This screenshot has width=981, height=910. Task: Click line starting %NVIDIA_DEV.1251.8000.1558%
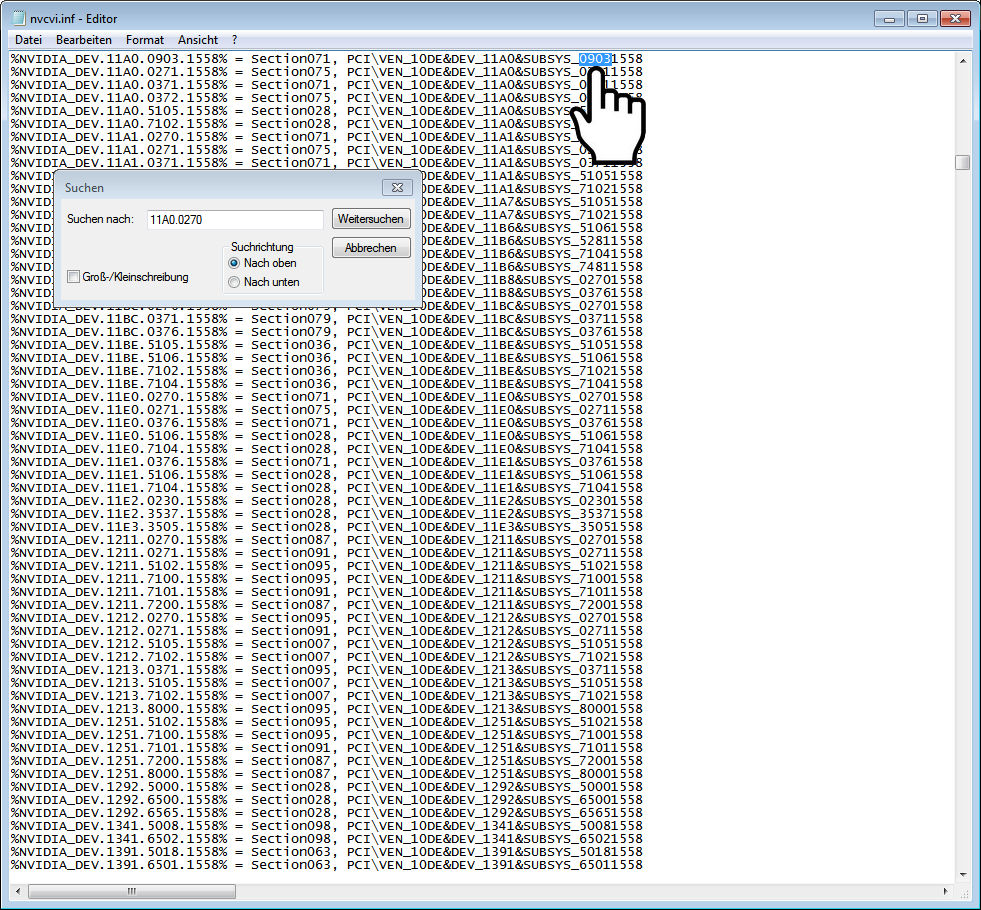[x=327, y=774]
